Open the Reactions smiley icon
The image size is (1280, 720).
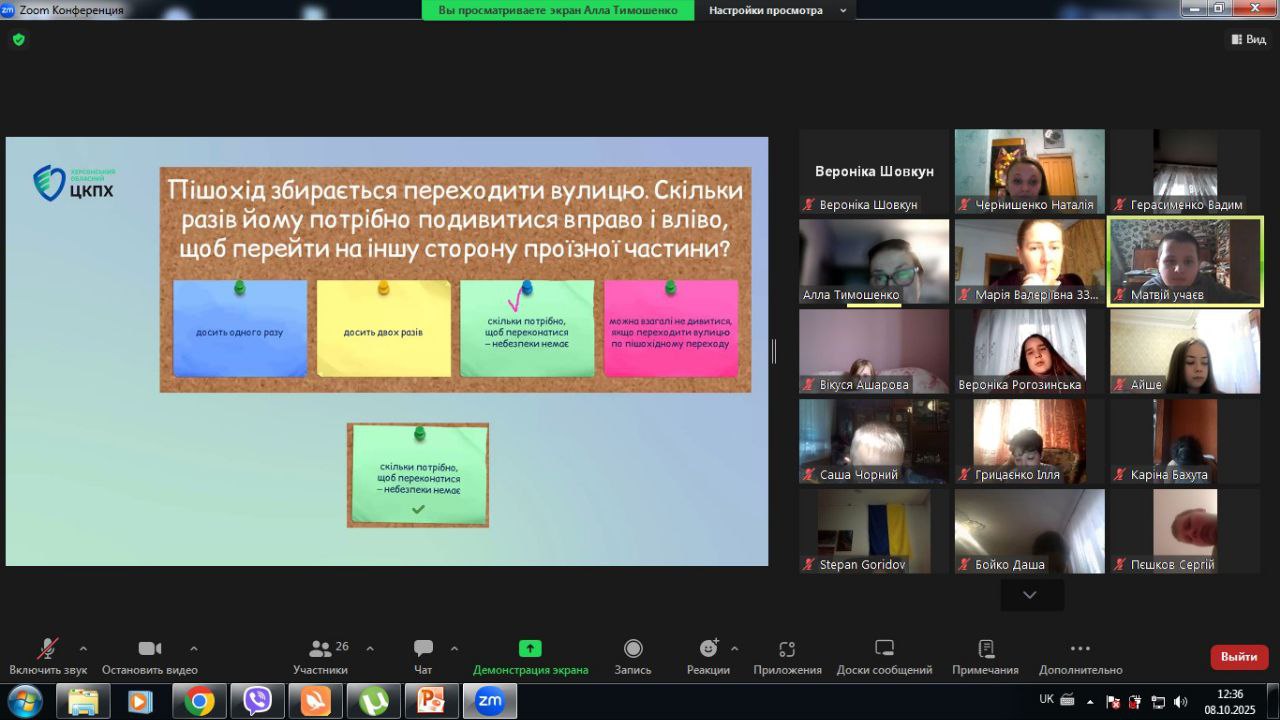point(708,649)
